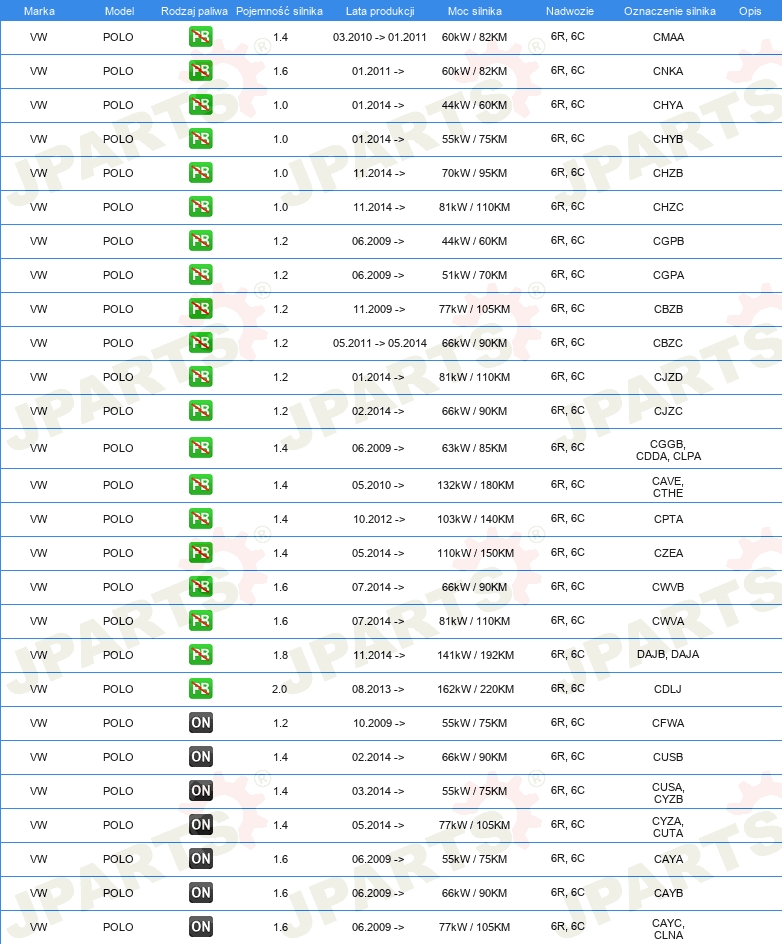Click the petrol fuel icon in CZEA row
782x944 pixels.
click(200, 553)
